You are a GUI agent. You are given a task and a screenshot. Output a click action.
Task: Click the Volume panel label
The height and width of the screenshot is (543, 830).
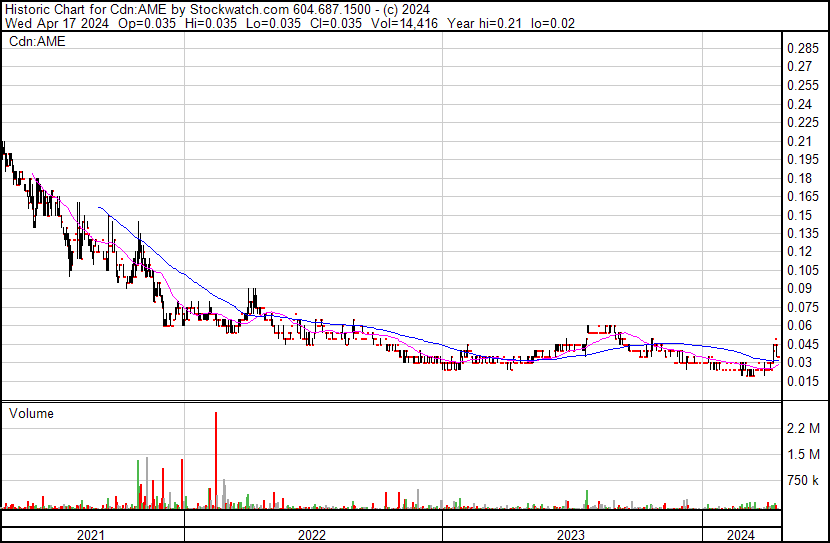(31, 413)
